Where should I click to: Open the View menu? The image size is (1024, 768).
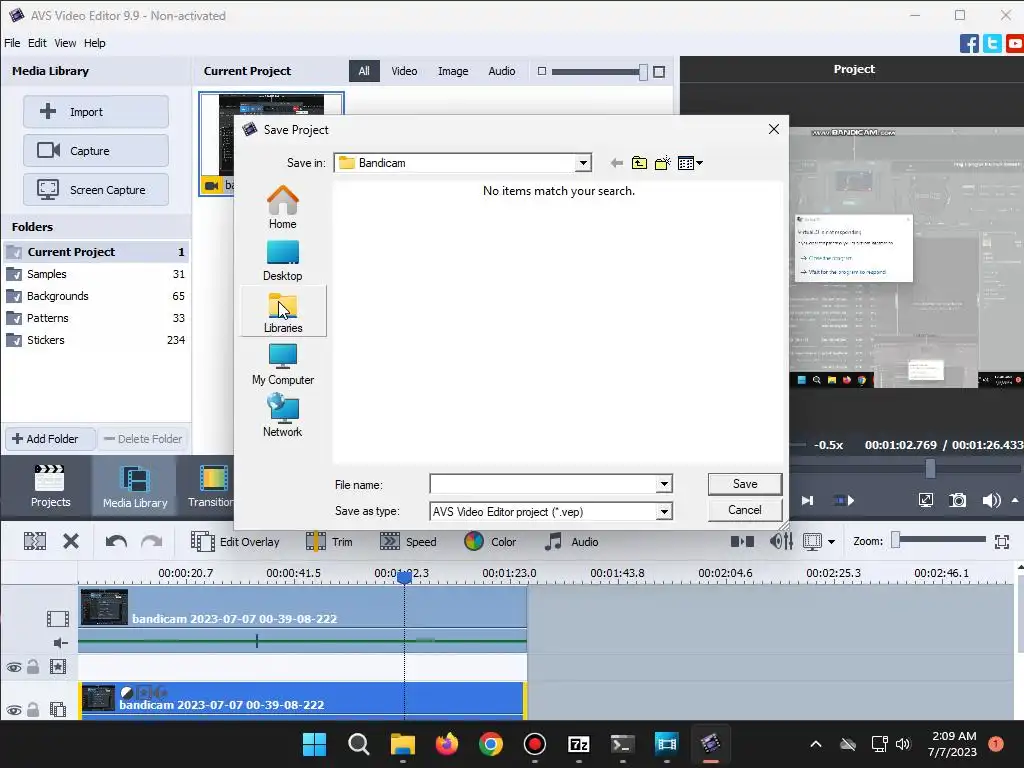(x=65, y=43)
